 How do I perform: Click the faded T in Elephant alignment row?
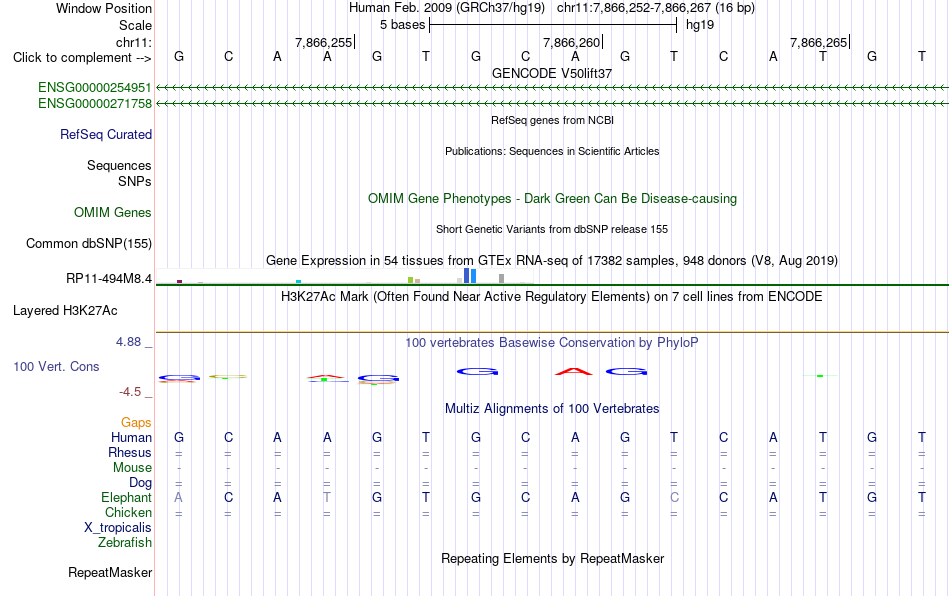tap(327, 497)
